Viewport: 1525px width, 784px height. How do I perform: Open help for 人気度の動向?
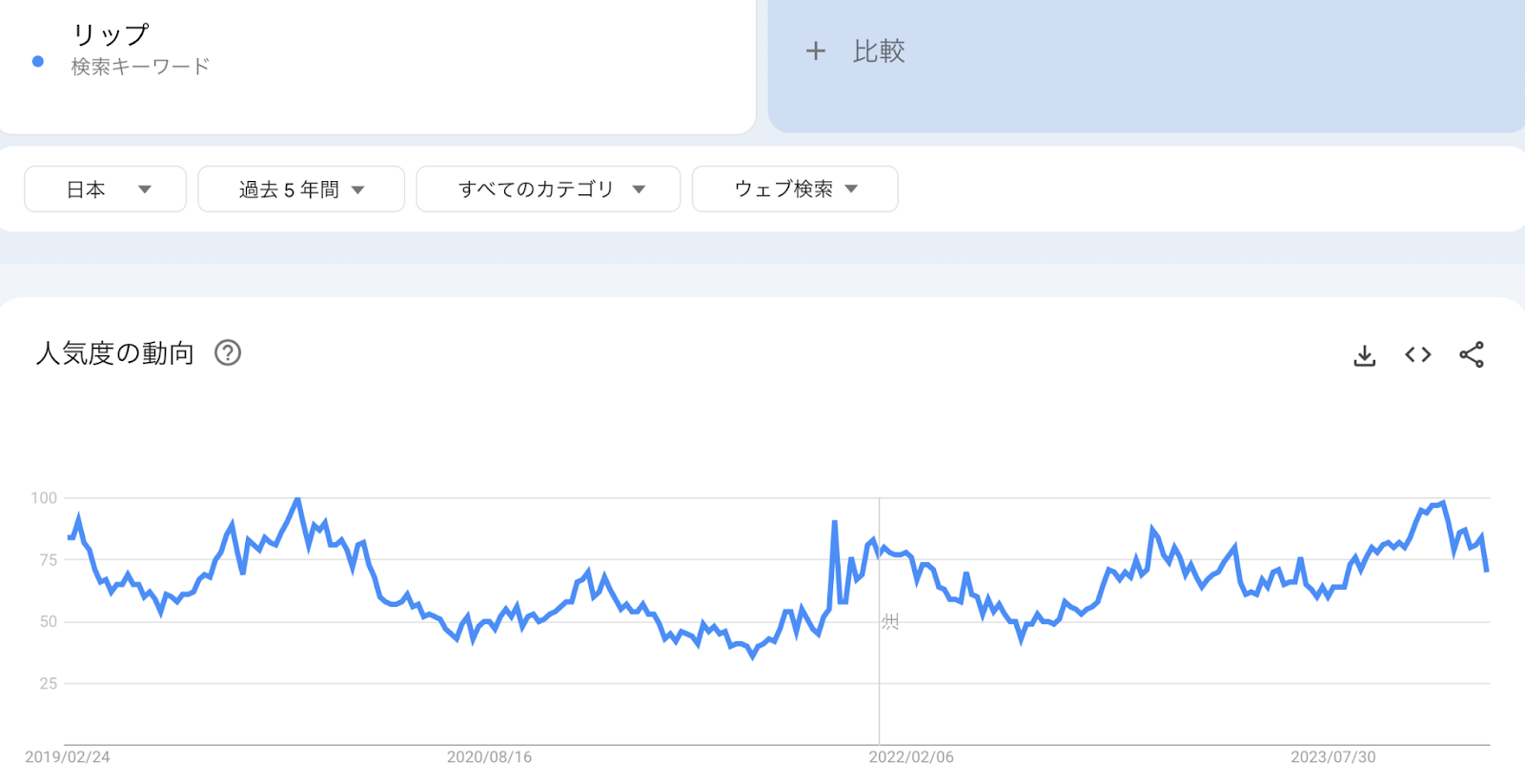coord(228,353)
